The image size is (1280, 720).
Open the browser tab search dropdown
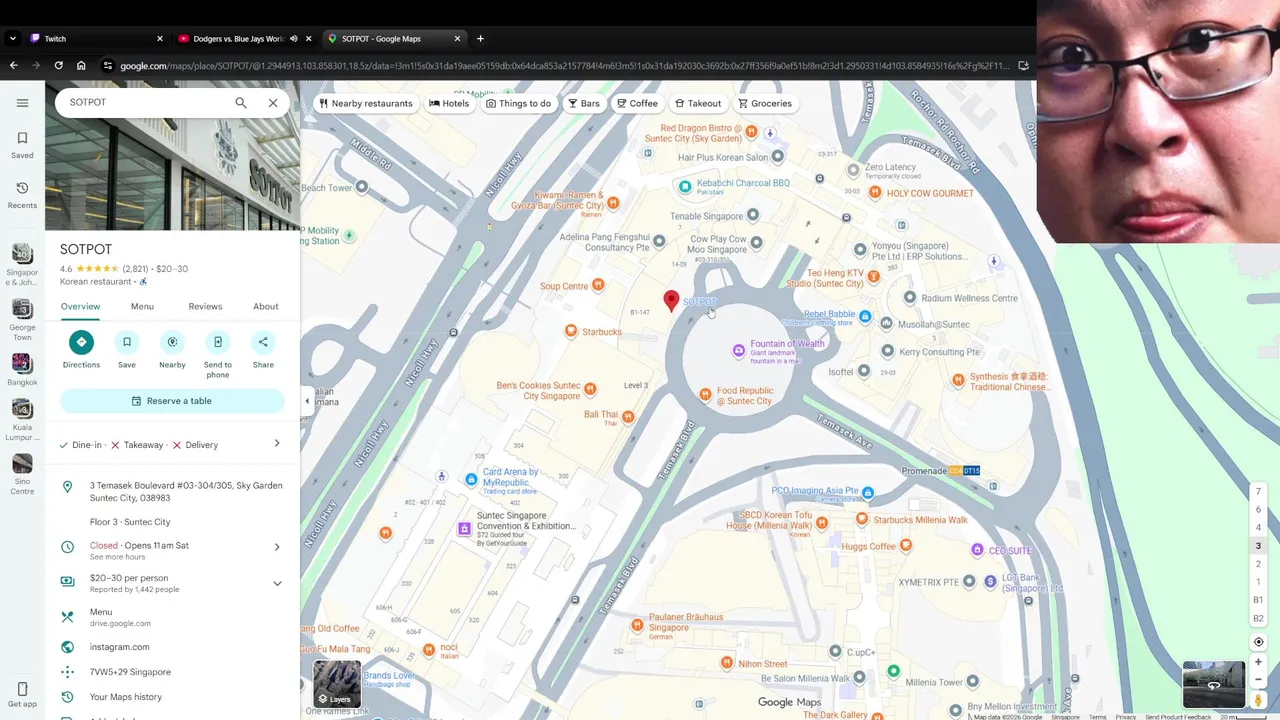[x=12, y=39]
